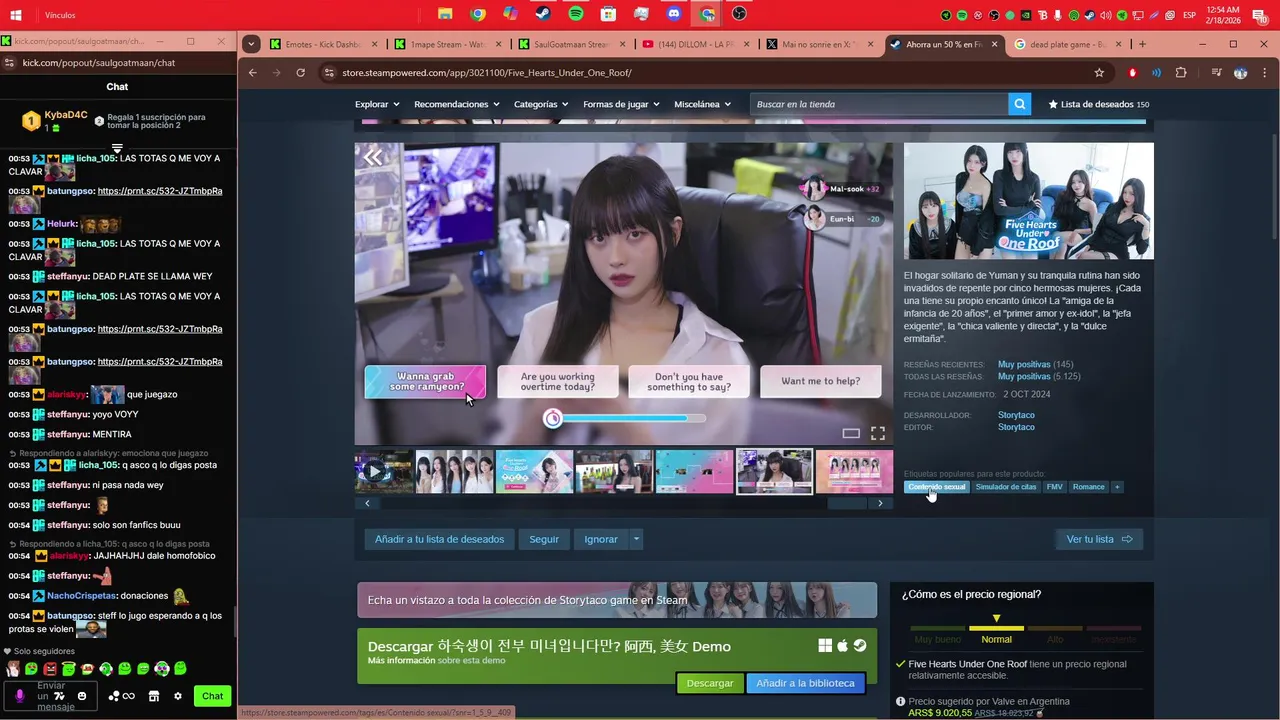Open the Windows volume tray icon
Viewport: 1280px width, 720px height.
click(1105, 15)
